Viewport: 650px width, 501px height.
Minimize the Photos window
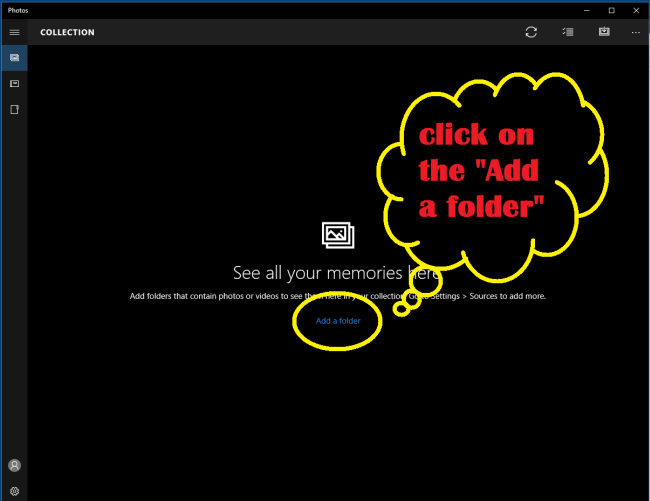(587, 10)
